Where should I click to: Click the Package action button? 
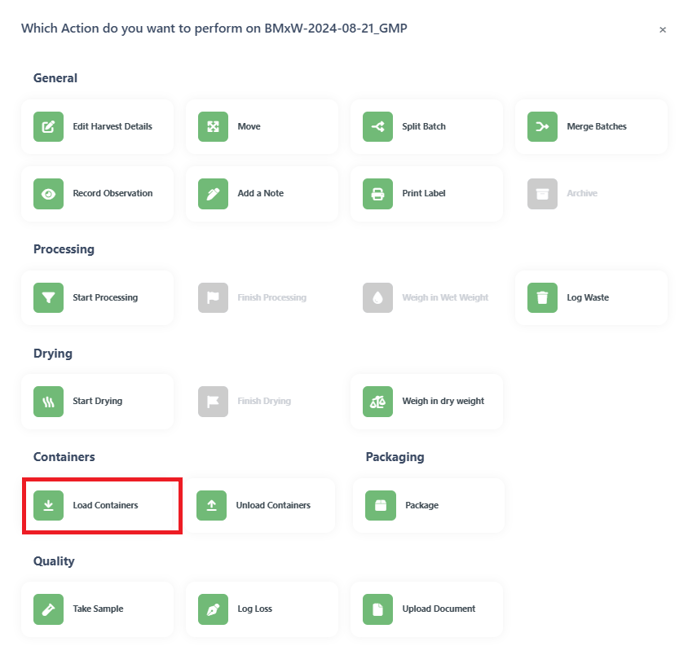pos(428,505)
